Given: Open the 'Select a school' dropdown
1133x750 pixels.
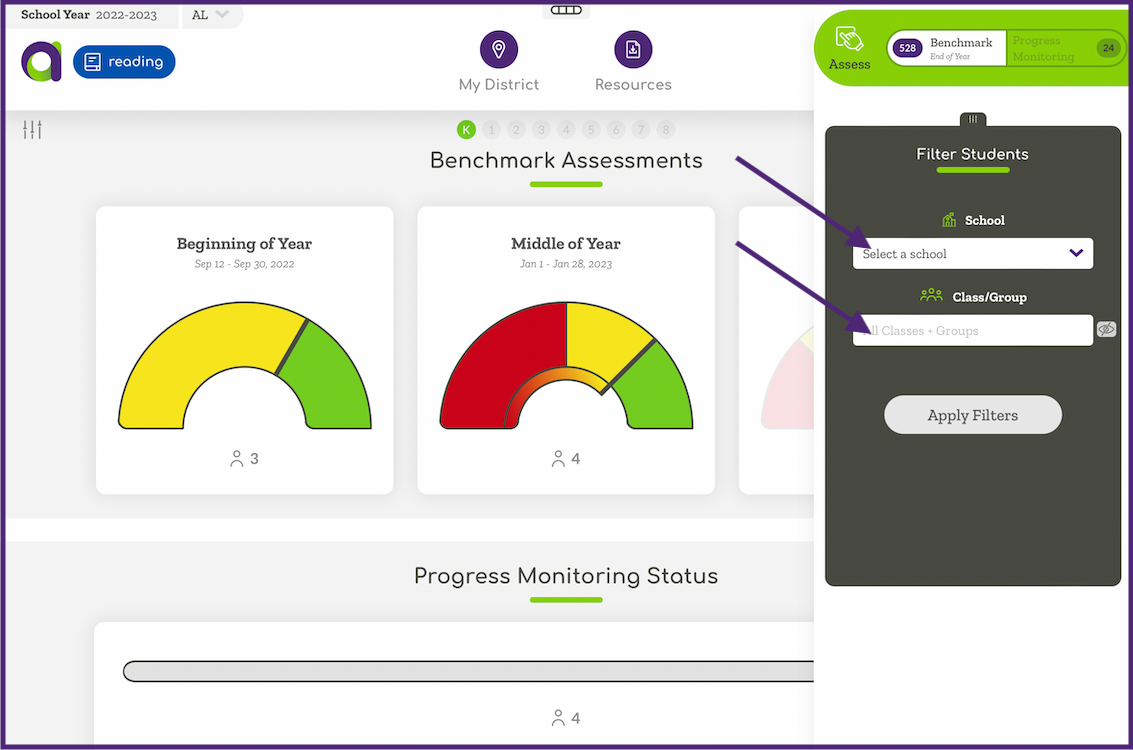Looking at the screenshot, I should coord(972,253).
